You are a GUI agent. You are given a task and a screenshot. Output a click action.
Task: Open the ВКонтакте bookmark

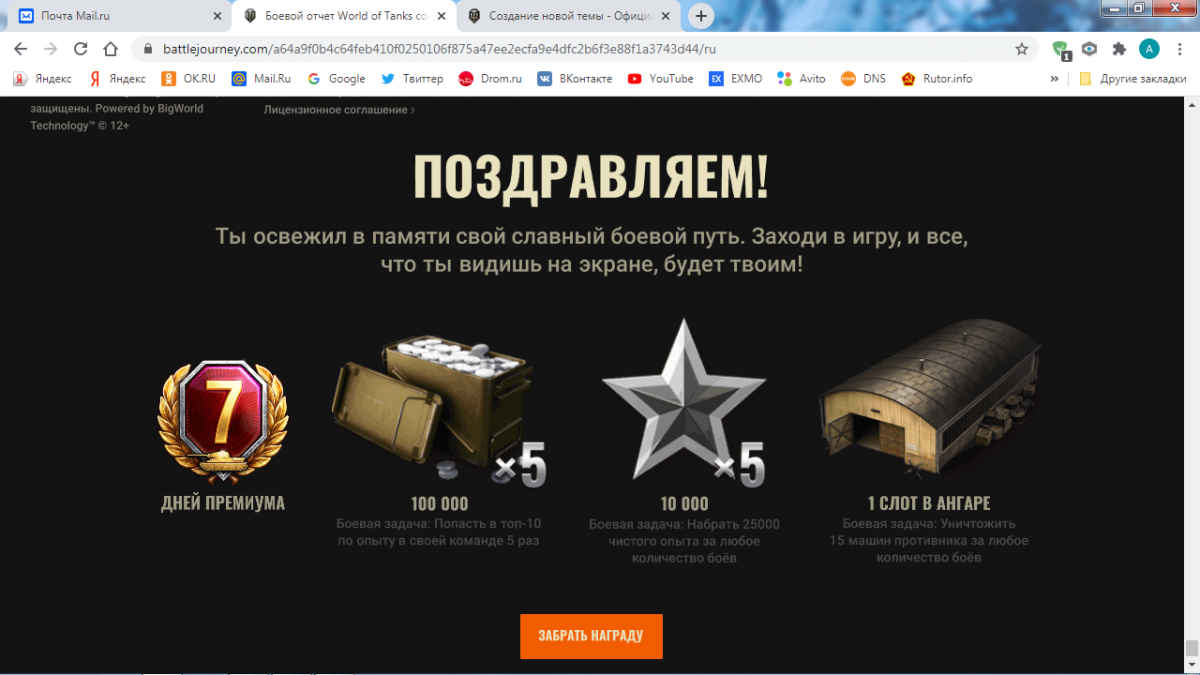pos(575,78)
